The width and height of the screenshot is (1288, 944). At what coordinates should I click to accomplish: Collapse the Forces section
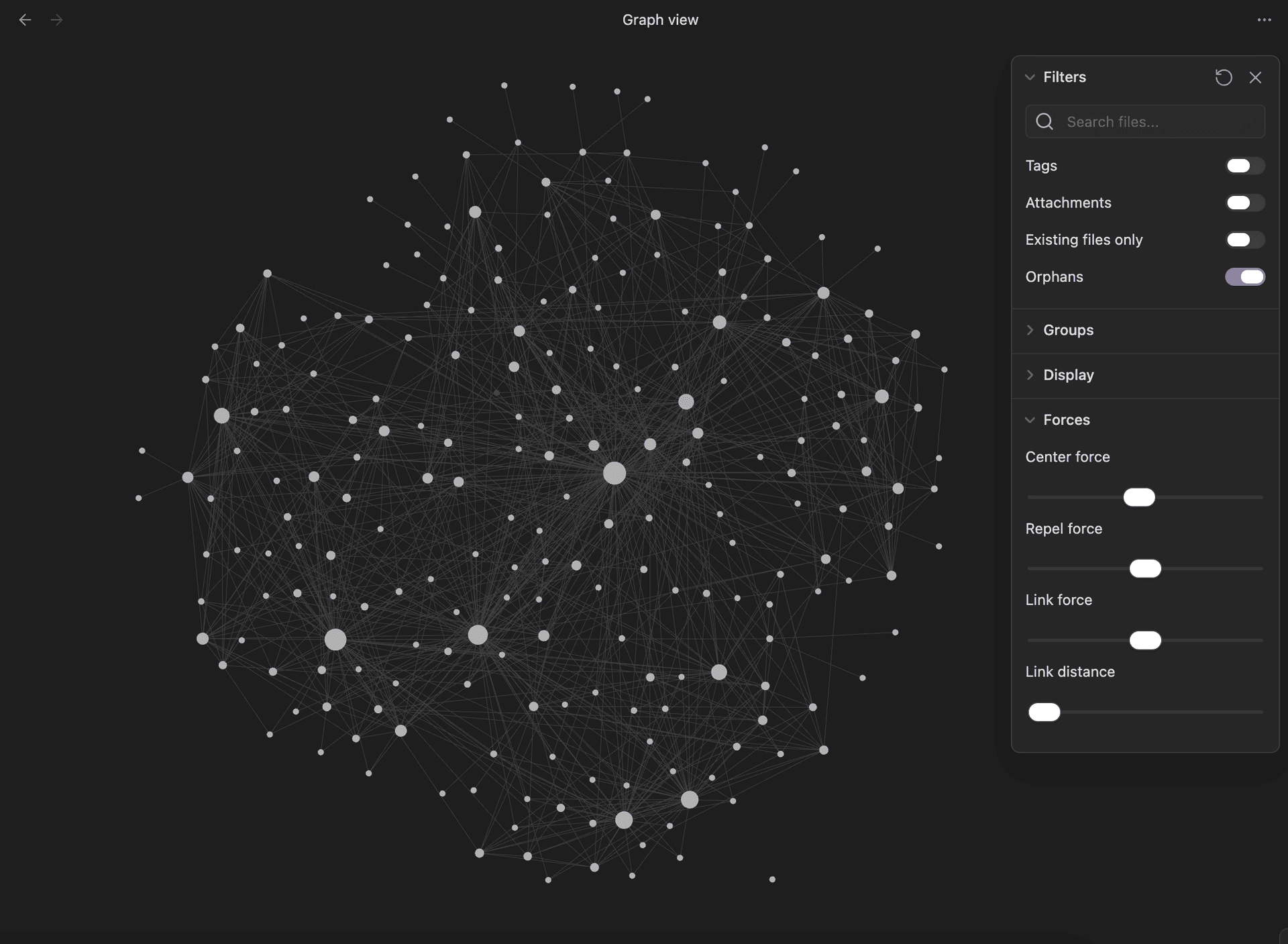[1066, 420]
